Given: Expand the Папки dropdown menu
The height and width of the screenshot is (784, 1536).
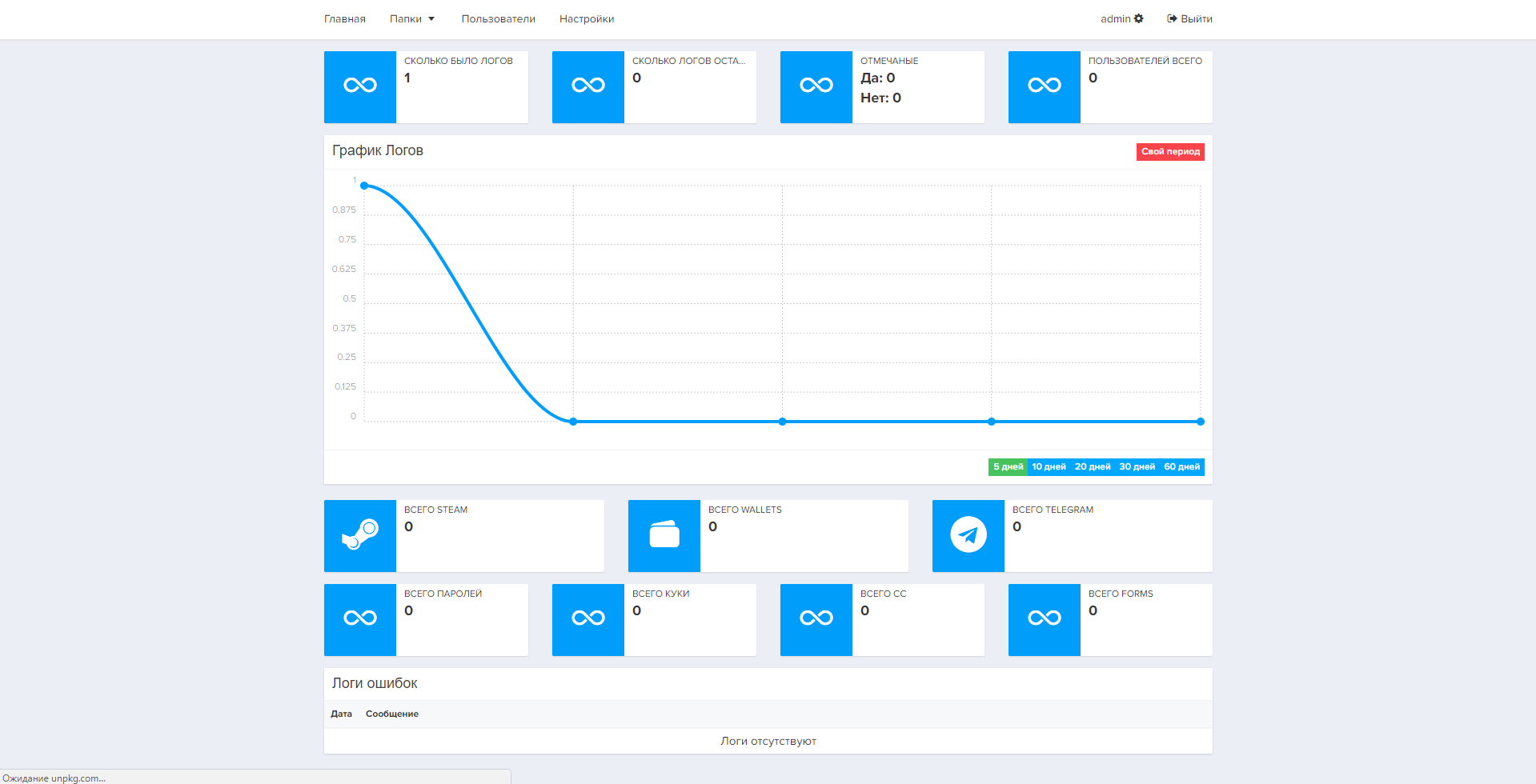Looking at the screenshot, I should pyautogui.click(x=412, y=19).
